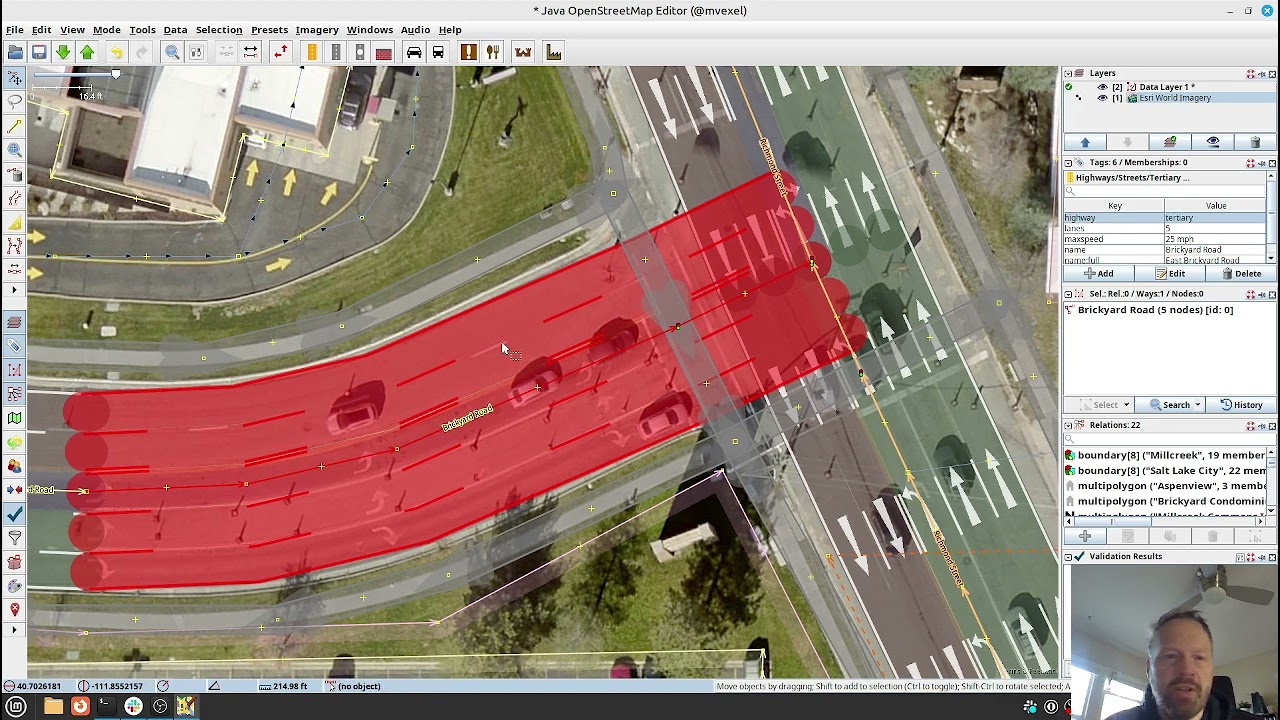Image resolution: width=1280 pixels, height=720 pixels.
Task: Open the Selection menu
Action: point(218,30)
